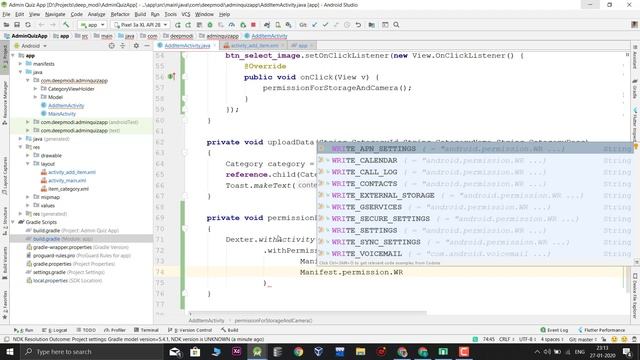Open the Refactor menu

pyautogui.click(x=120, y=14)
